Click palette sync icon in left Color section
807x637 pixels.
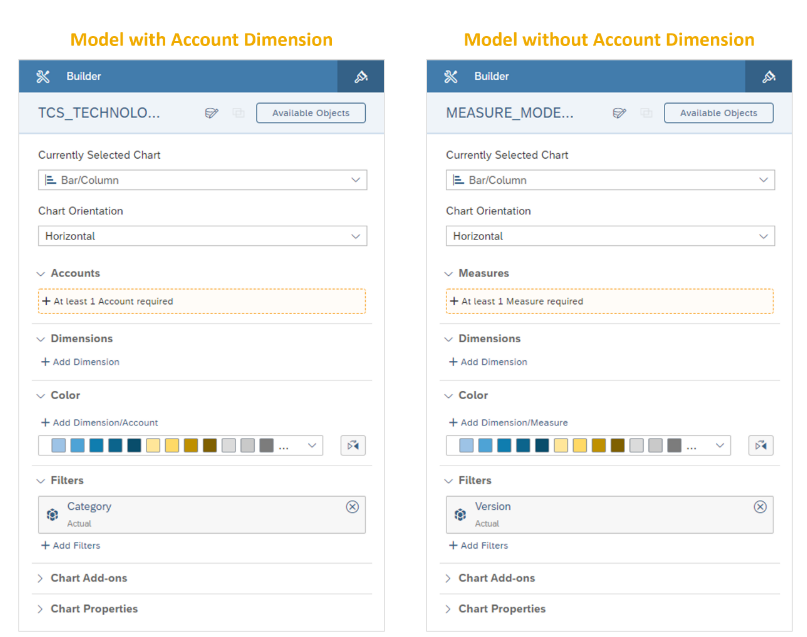point(353,446)
